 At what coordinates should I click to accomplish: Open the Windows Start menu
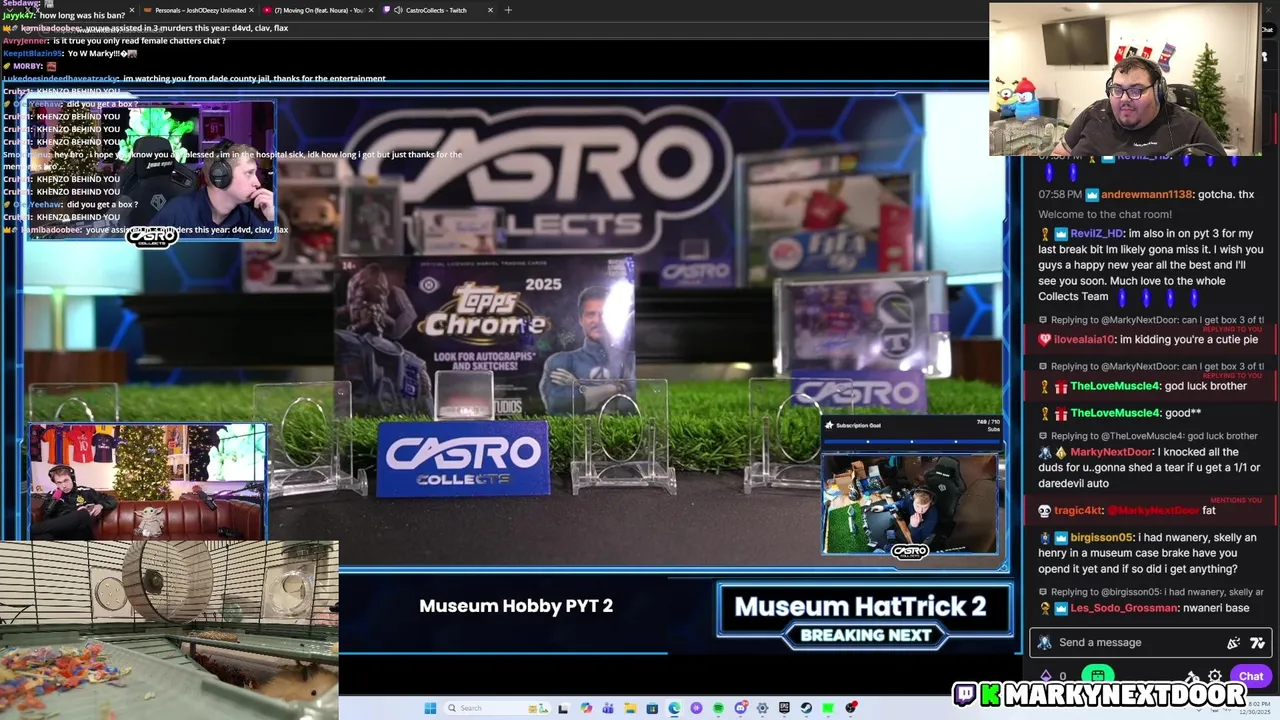click(430, 708)
